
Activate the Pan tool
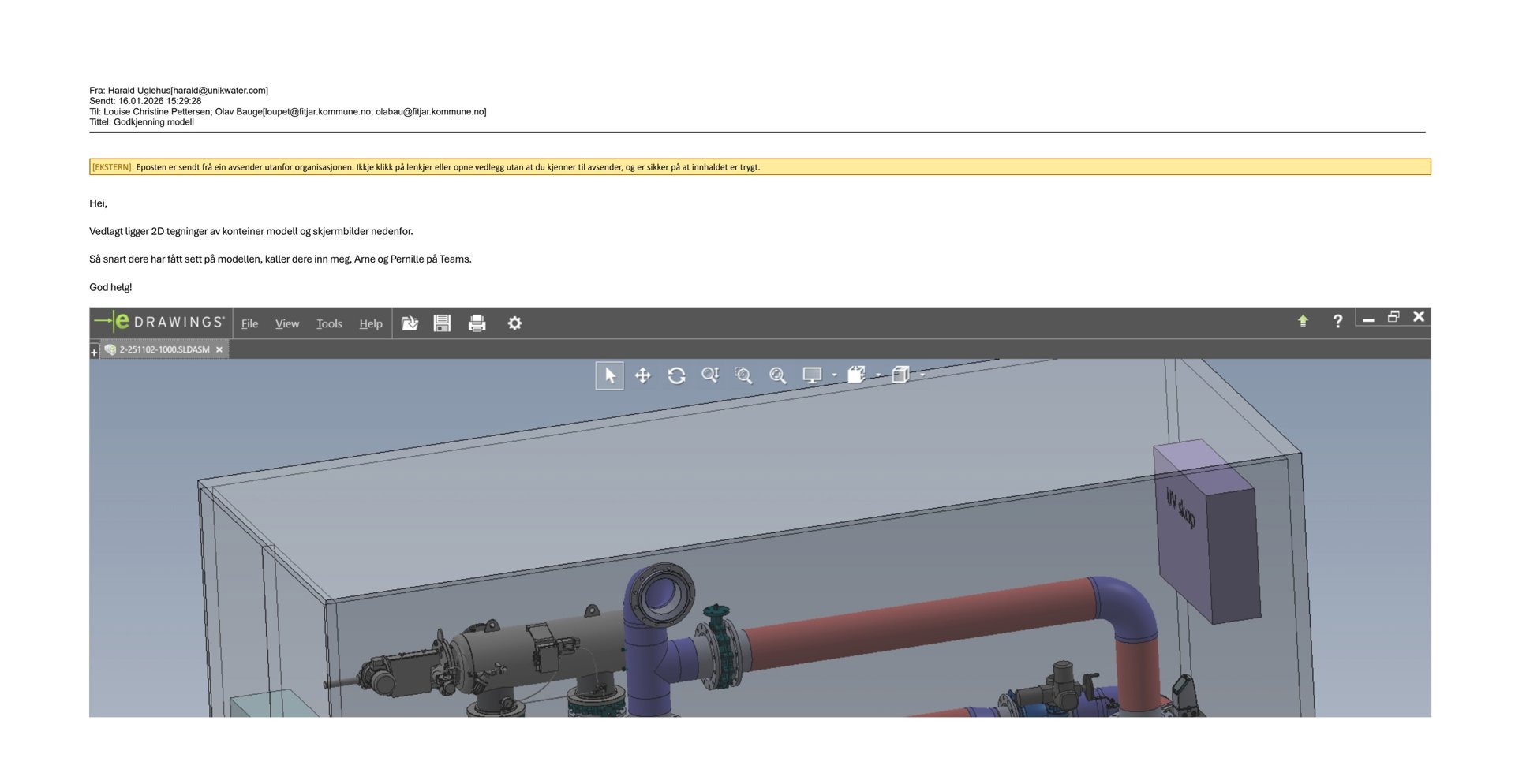click(644, 376)
